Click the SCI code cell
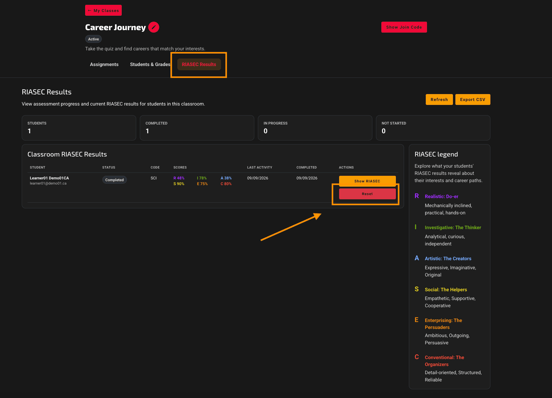Screen dimensions: 552x398 coord(153,178)
